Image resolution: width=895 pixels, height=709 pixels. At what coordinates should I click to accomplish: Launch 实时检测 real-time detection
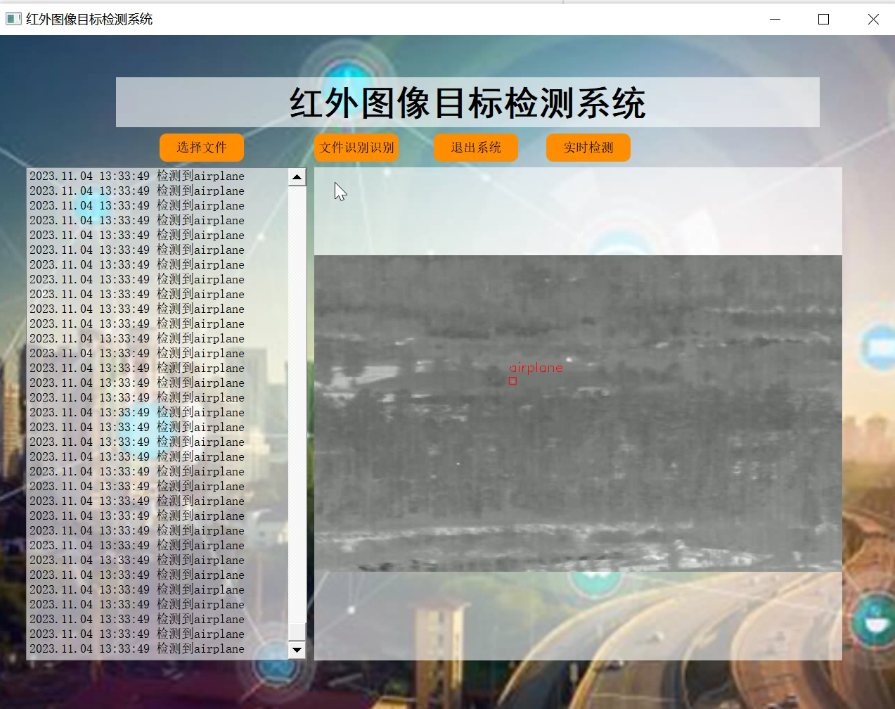click(588, 148)
